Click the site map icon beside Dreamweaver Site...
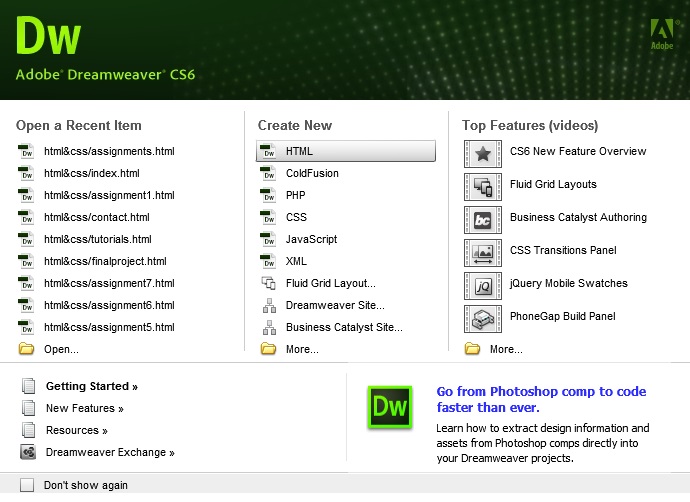 point(269,305)
